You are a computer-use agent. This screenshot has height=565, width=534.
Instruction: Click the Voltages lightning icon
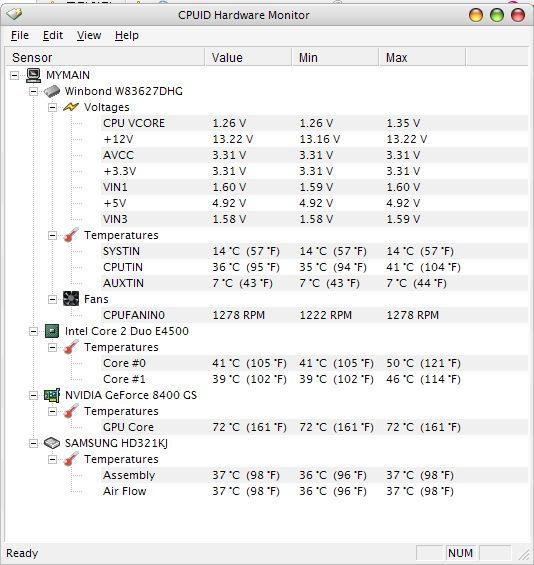pyautogui.click(x=71, y=107)
